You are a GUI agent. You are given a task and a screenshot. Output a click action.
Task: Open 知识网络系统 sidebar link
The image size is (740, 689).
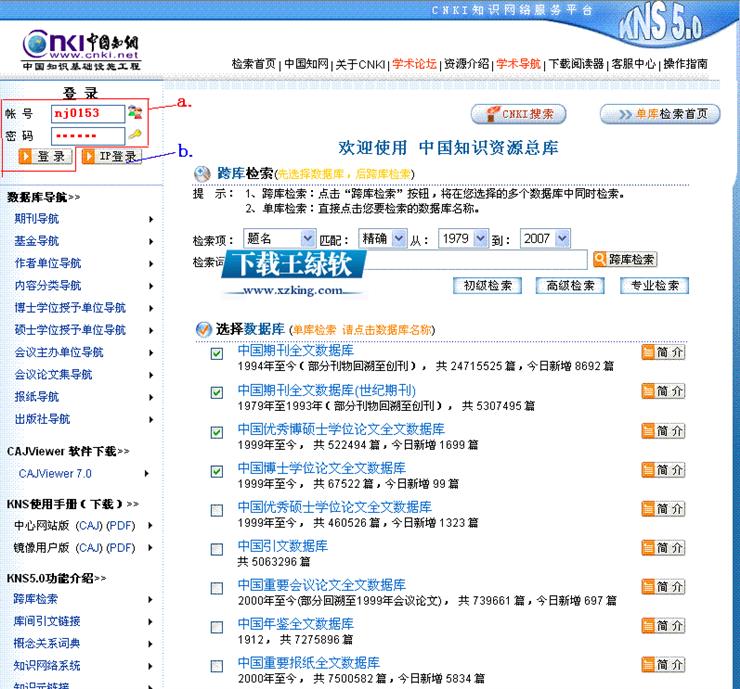point(47,666)
